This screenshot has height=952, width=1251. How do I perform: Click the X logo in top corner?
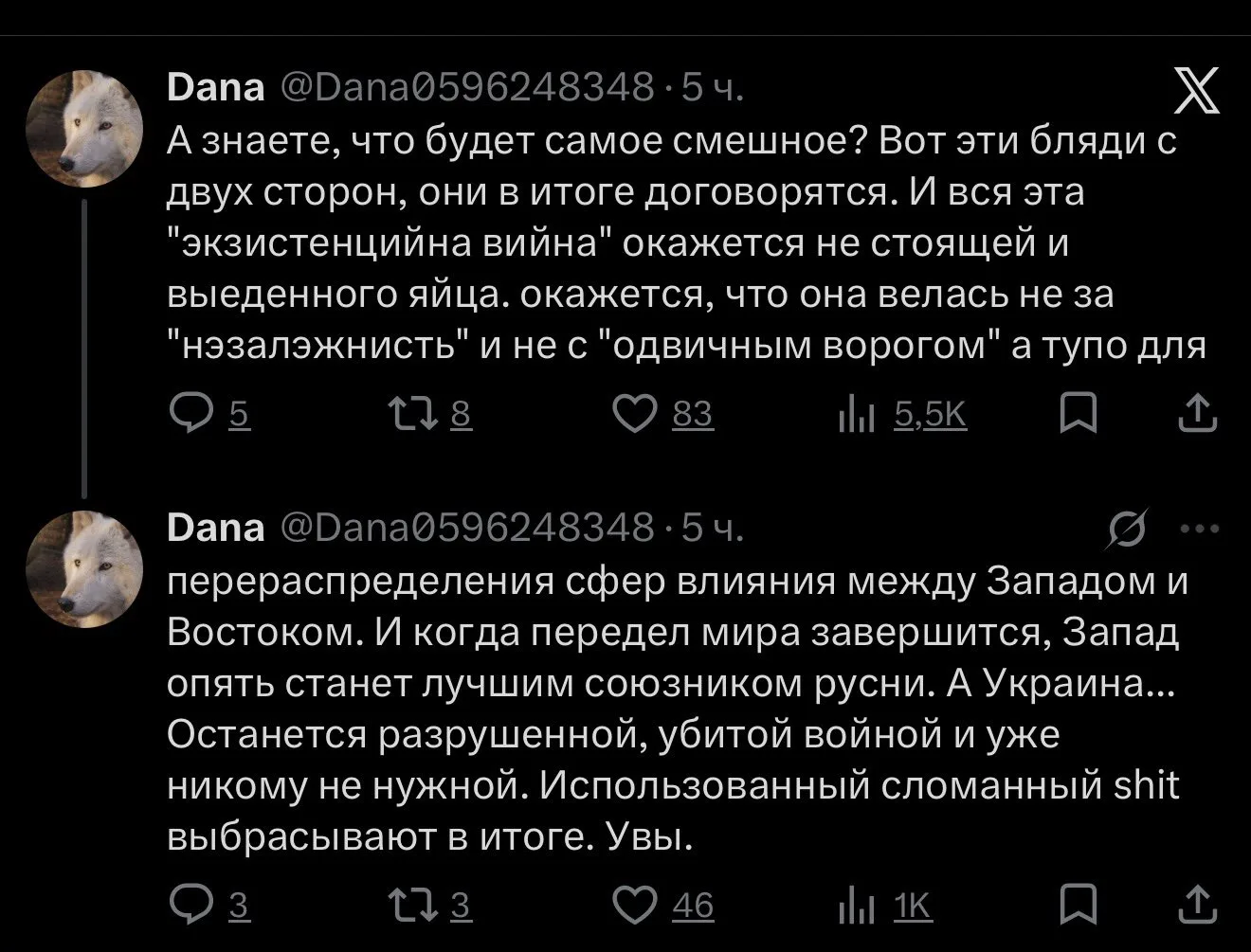pyautogui.click(x=1196, y=92)
